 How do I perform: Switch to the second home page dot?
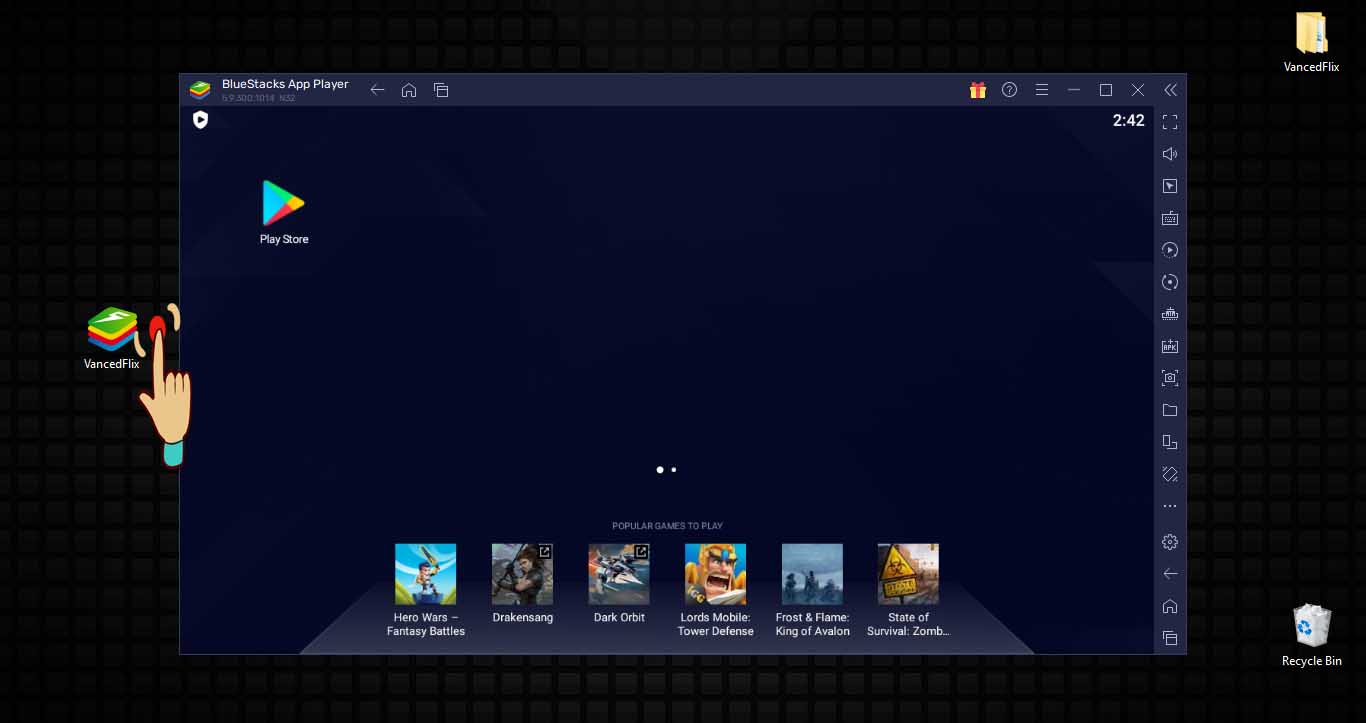tap(674, 469)
